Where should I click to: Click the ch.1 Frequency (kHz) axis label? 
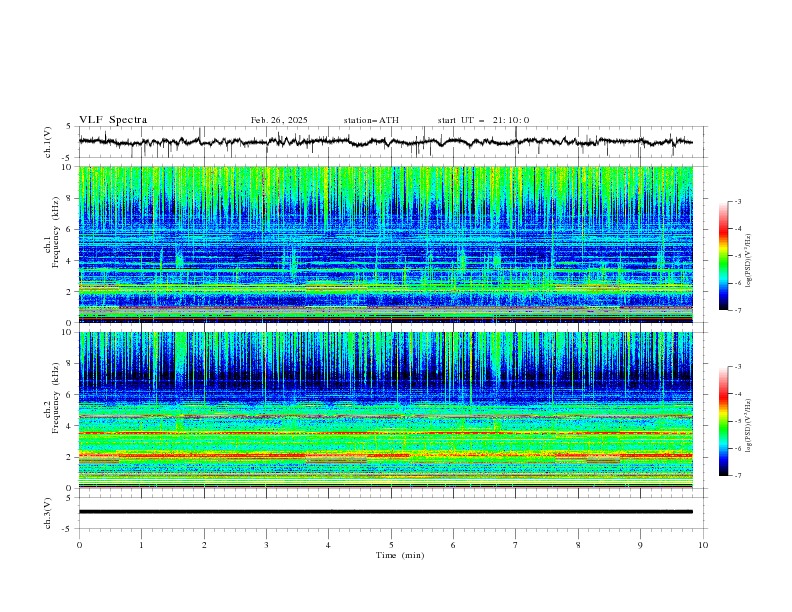pyautogui.click(x=52, y=234)
